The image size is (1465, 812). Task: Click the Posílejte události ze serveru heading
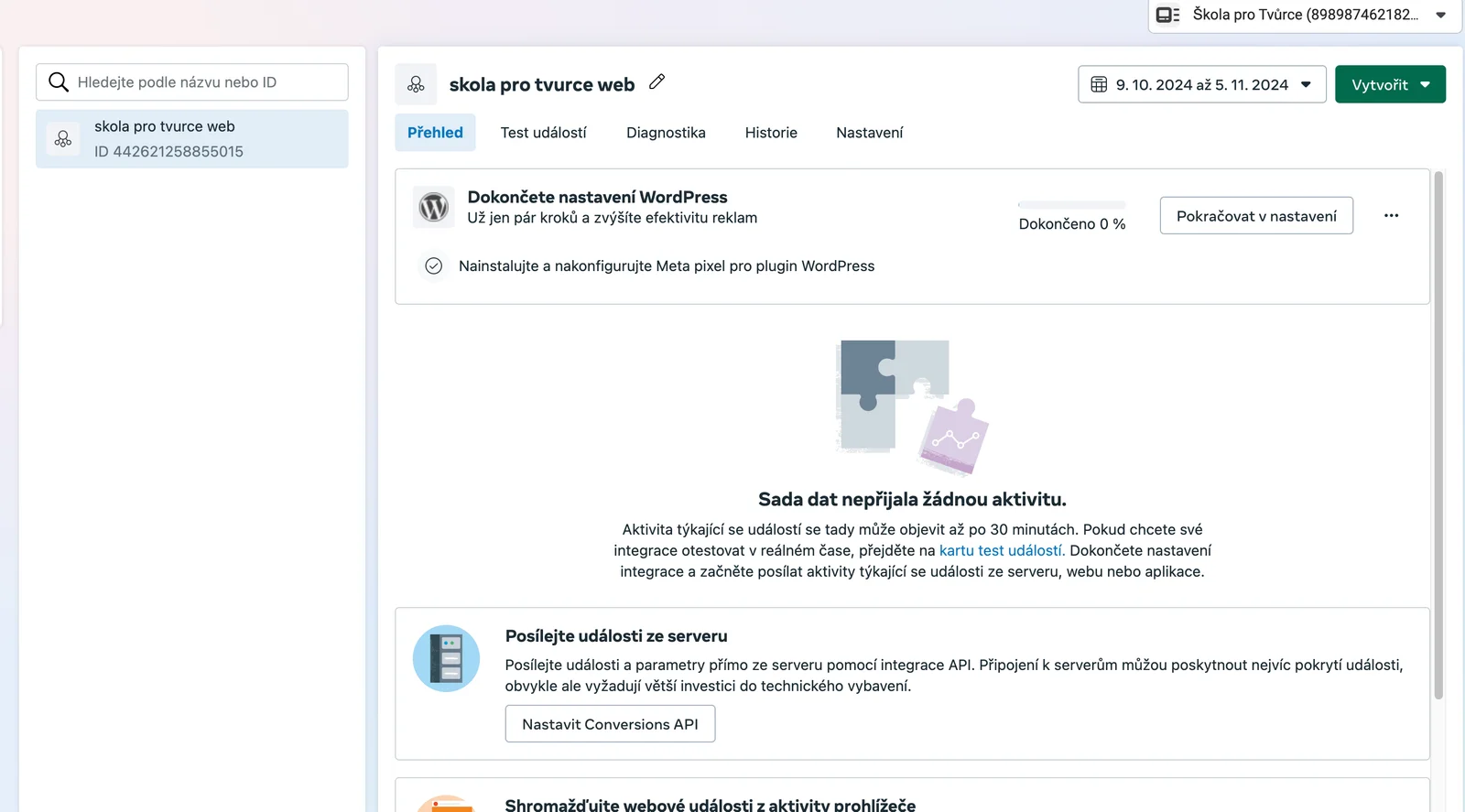coord(616,636)
